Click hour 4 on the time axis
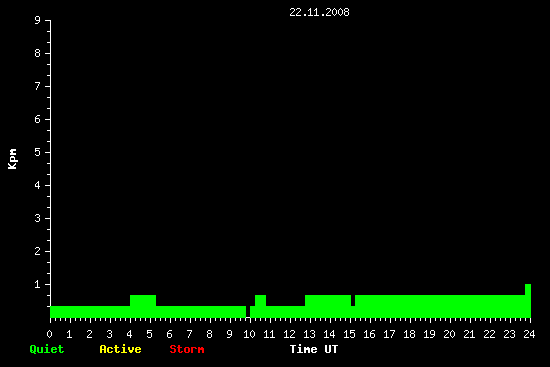 click(129, 334)
